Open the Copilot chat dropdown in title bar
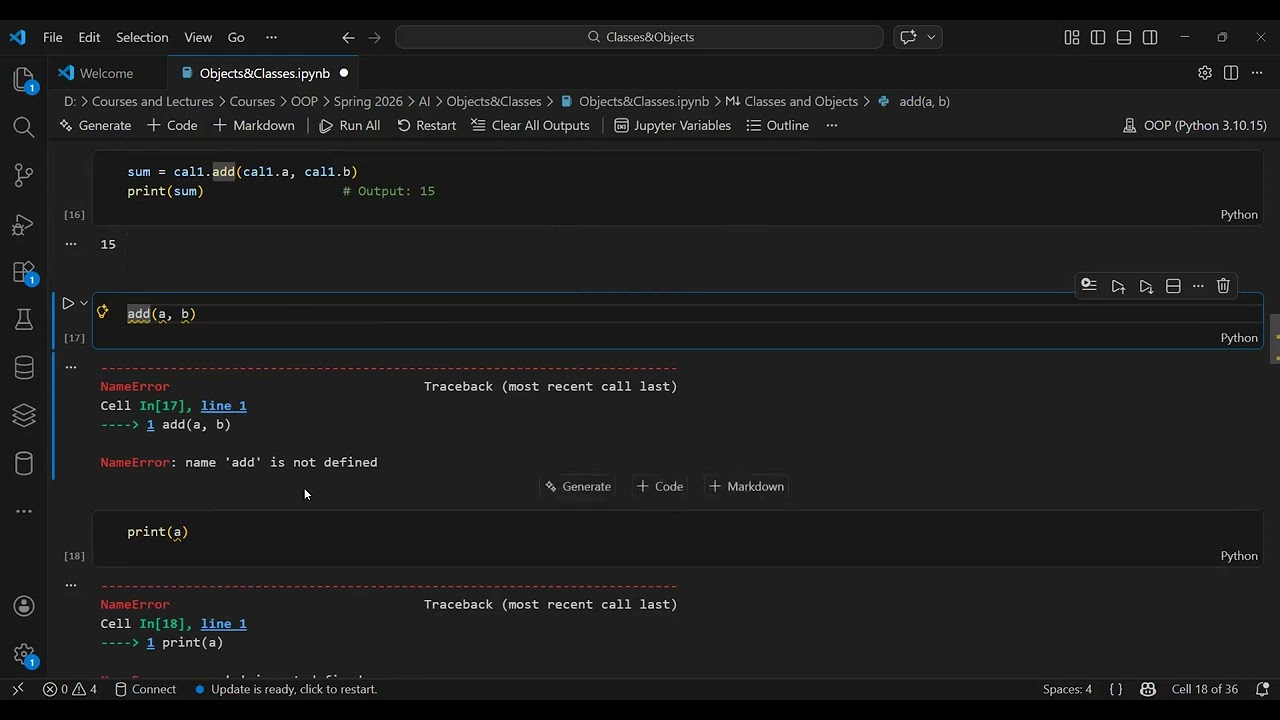This screenshot has height=720, width=1280. pyautogui.click(x=932, y=37)
